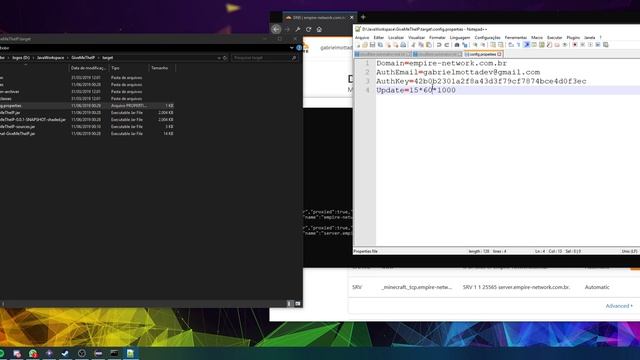Switch Explorer to large icons view bottom-right

[x=298, y=304]
